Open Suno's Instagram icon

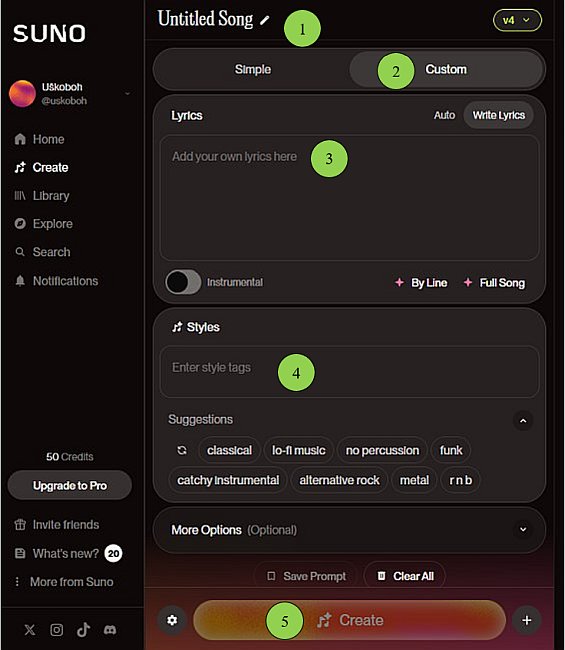click(x=57, y=630)
